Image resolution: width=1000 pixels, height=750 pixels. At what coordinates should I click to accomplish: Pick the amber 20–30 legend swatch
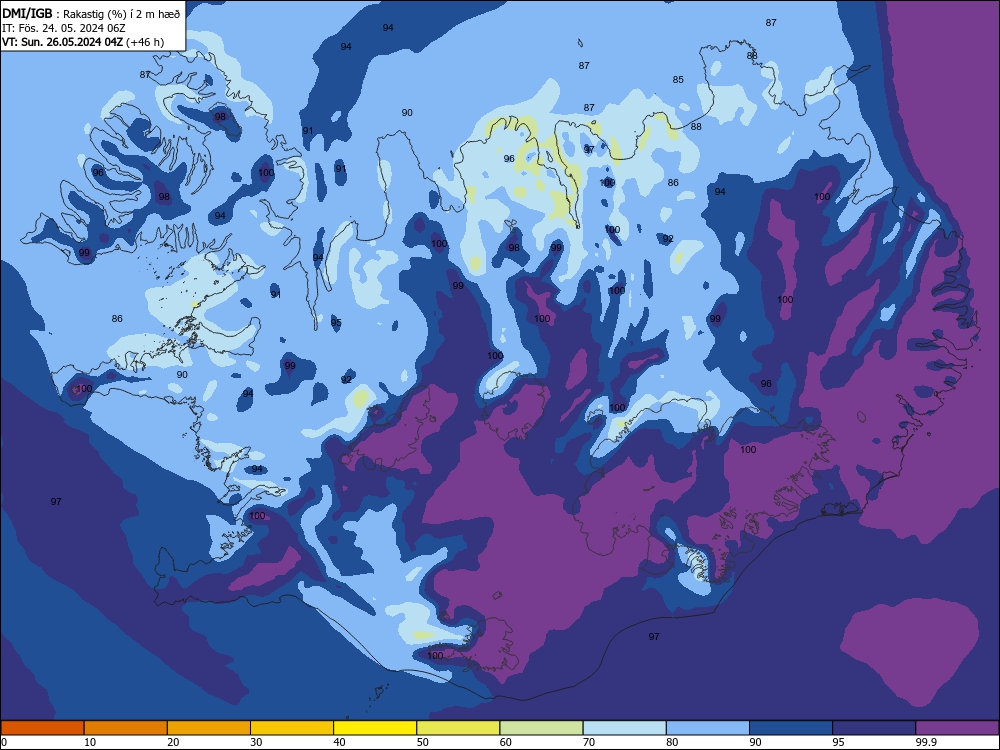point(209,728)
